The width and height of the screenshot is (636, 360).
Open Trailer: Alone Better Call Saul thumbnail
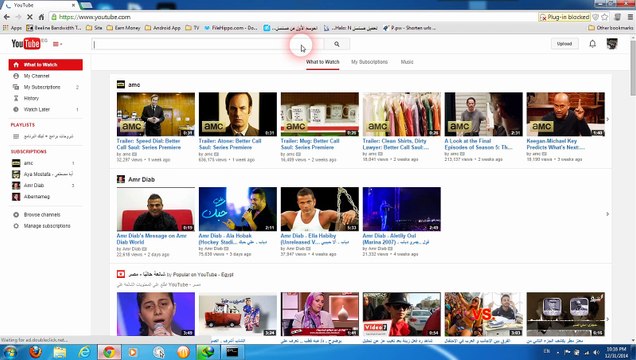(x=238, y=114)
